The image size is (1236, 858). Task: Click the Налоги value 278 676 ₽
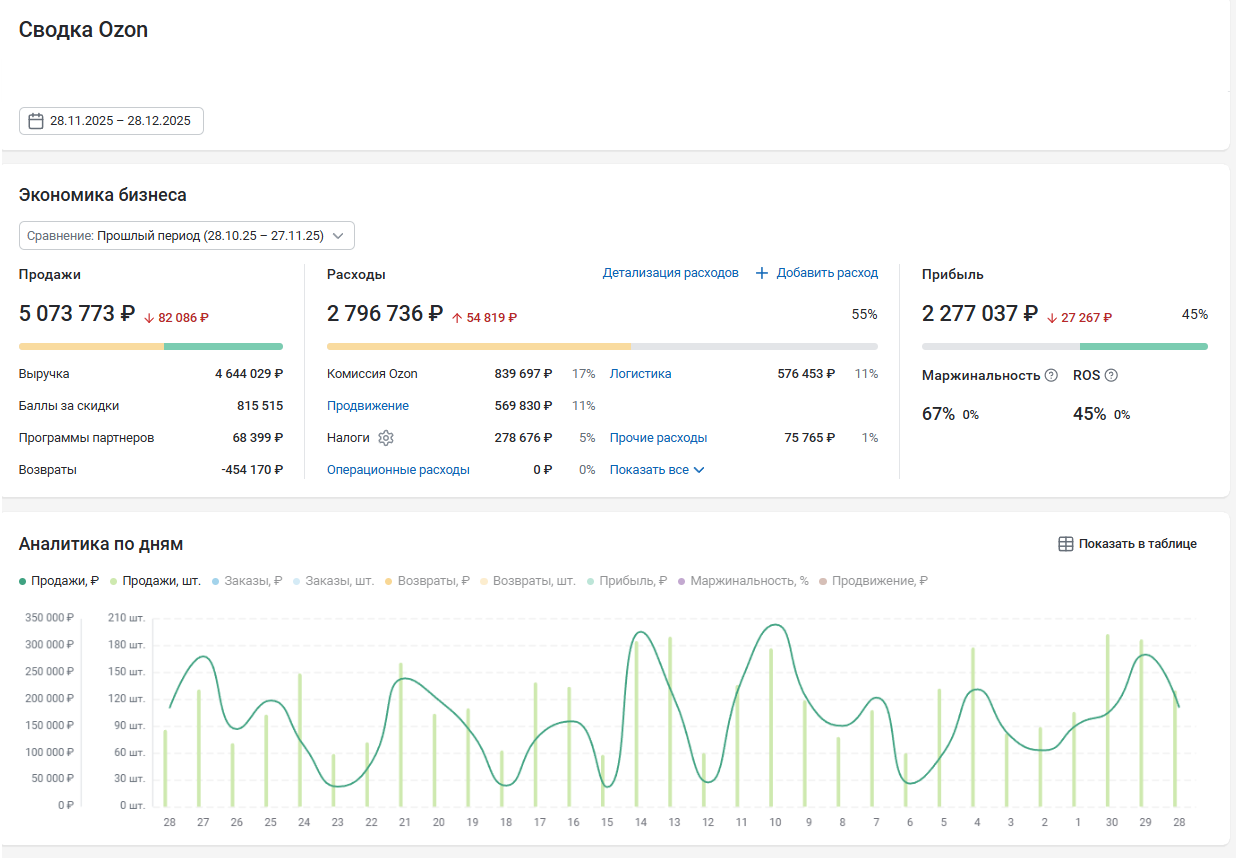[x=523, y=438]
